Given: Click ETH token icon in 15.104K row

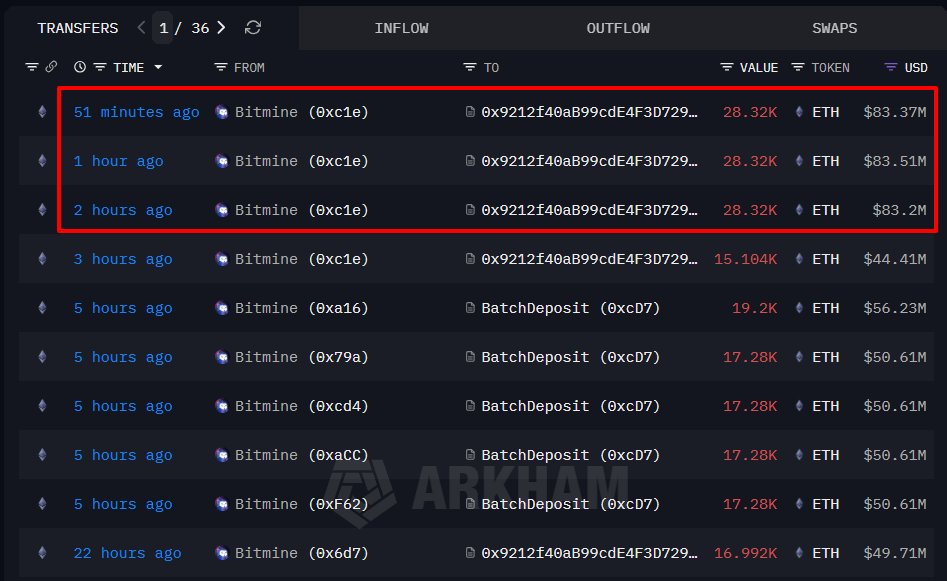Looking at the screenshot, I should [x=799, y=258].
